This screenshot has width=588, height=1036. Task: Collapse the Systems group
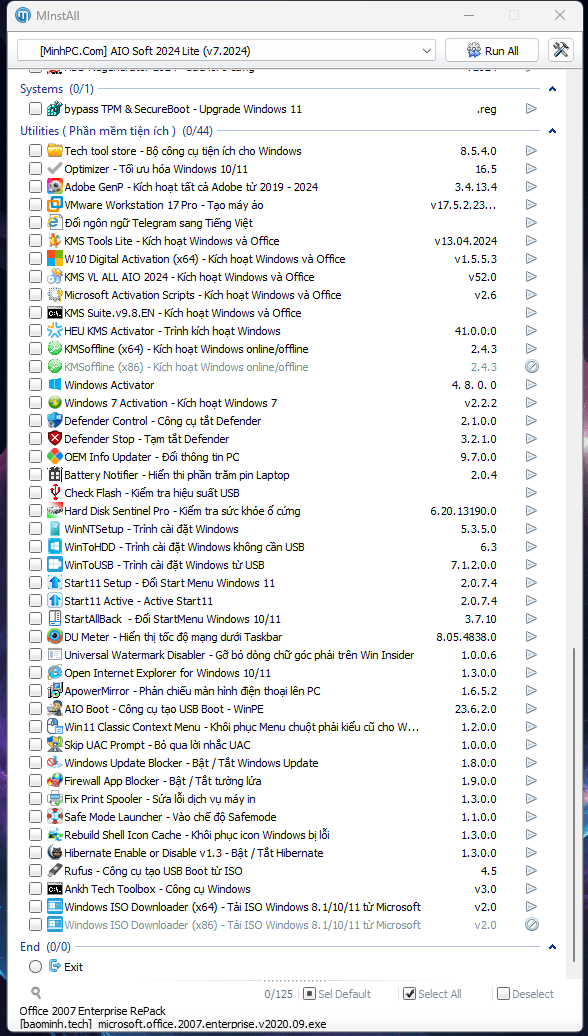click(x=553, y=89)
